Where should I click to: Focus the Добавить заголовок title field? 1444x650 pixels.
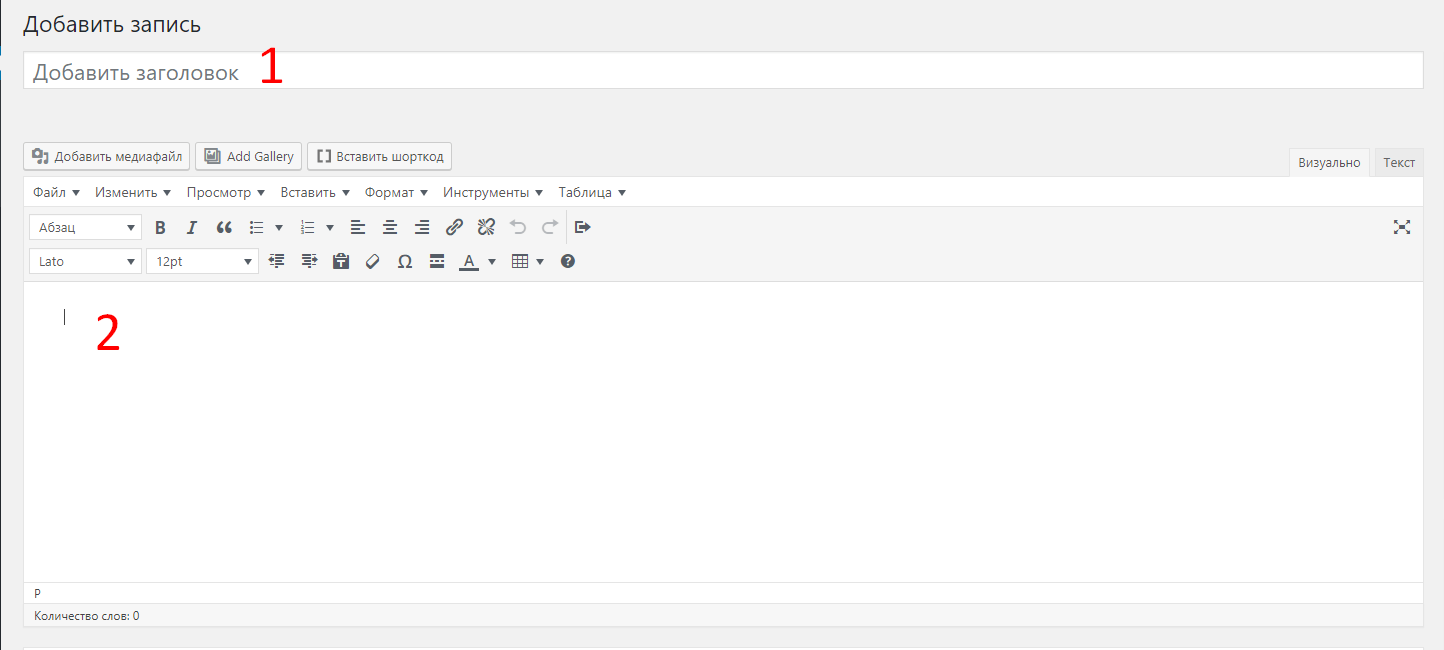723,71
